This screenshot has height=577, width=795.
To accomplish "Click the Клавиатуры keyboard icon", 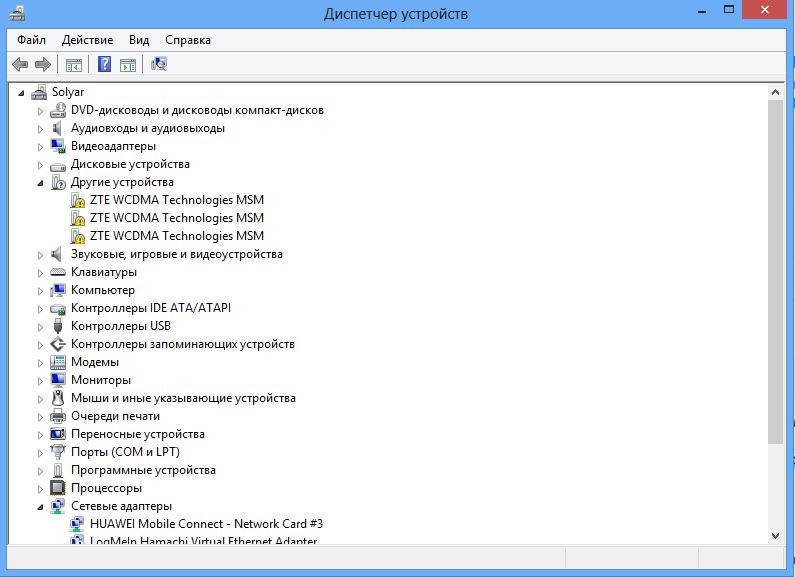I will pyautogui.click(x=58, y=273).
